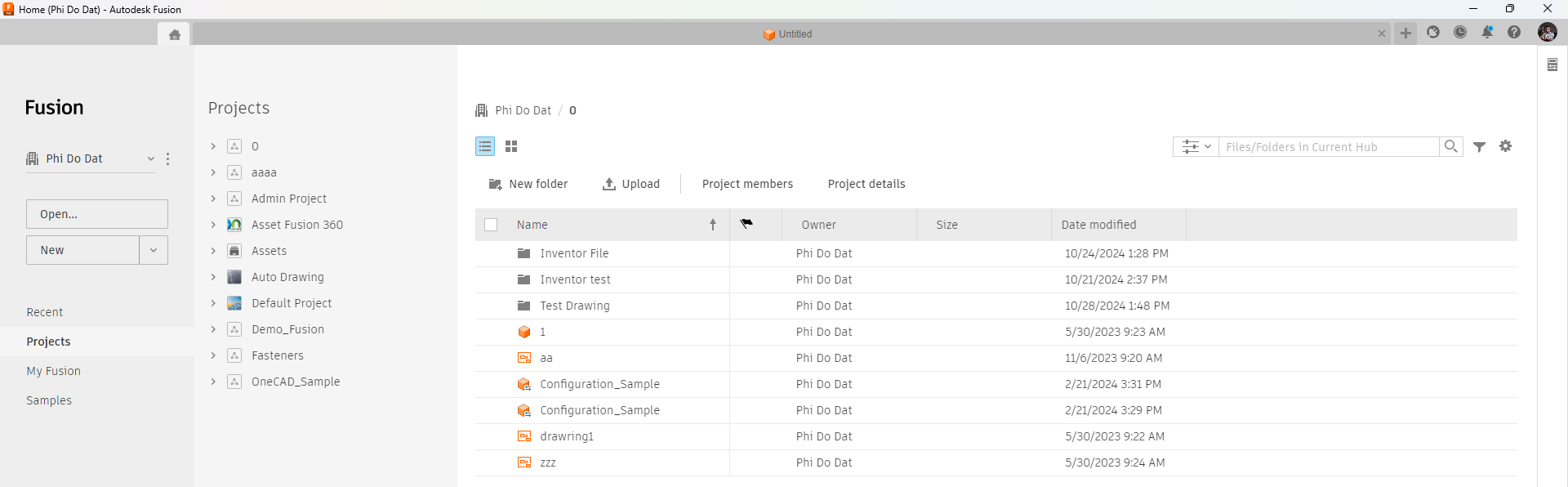Show job status clock icon
The image size is (1568, 487).
pos(1460,32)
